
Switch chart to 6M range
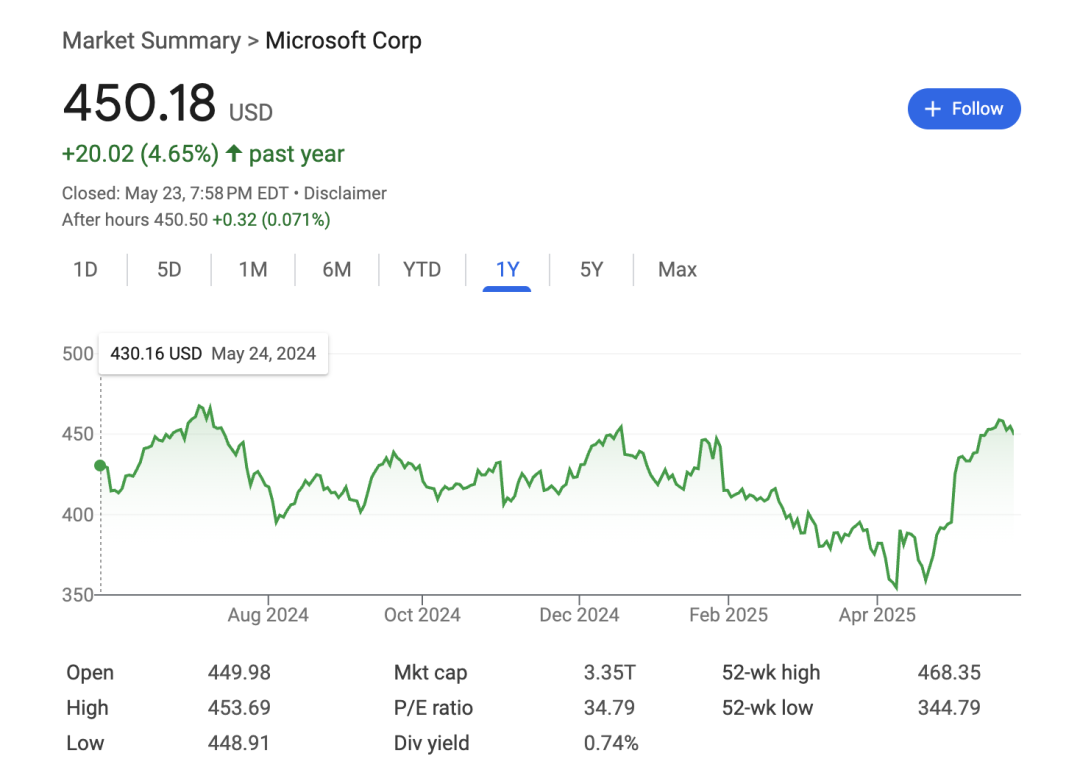pyautogui.click(x=337, y=270)
